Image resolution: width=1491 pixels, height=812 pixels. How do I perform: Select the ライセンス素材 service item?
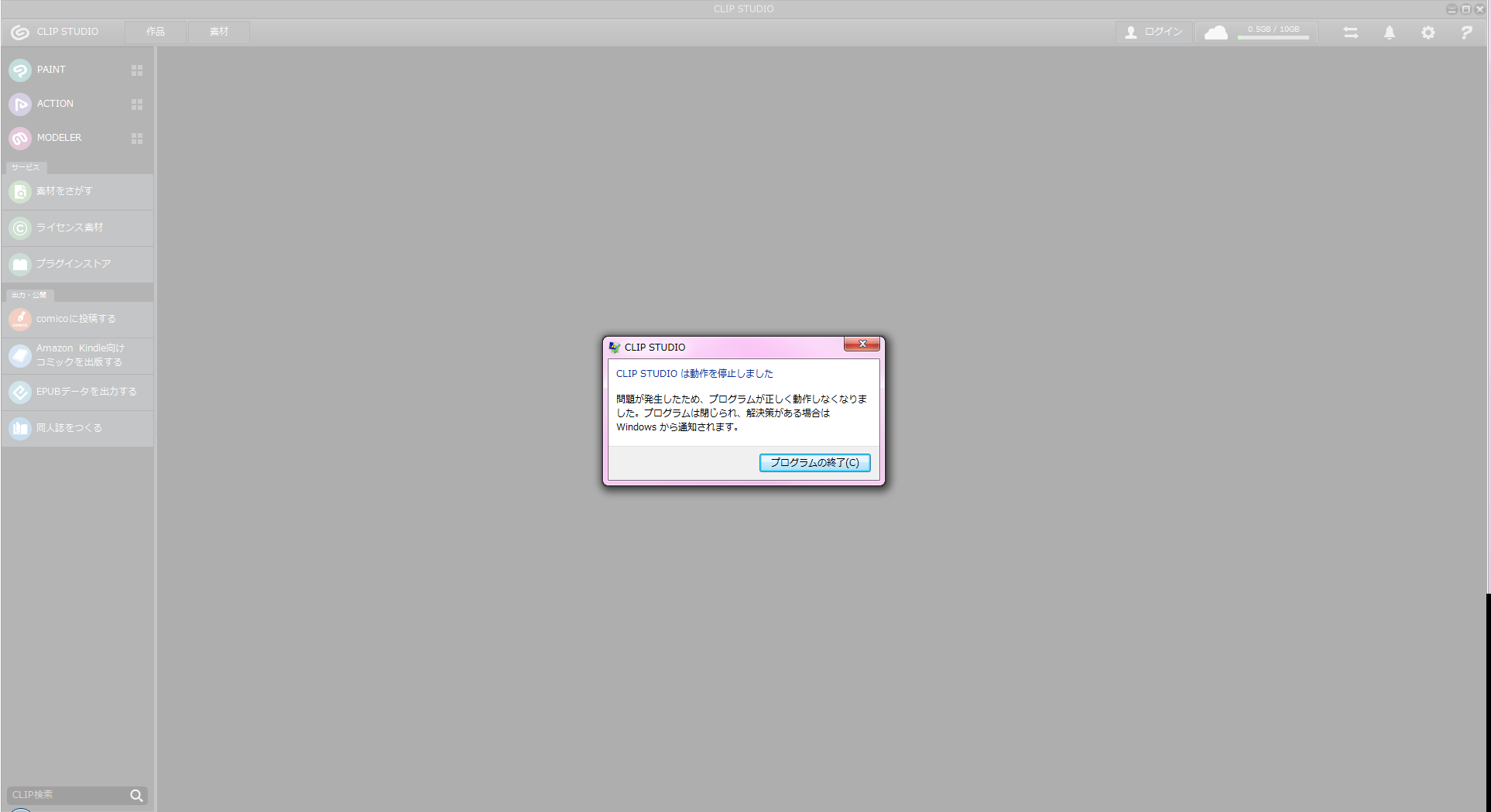click(x=77, y=228)
